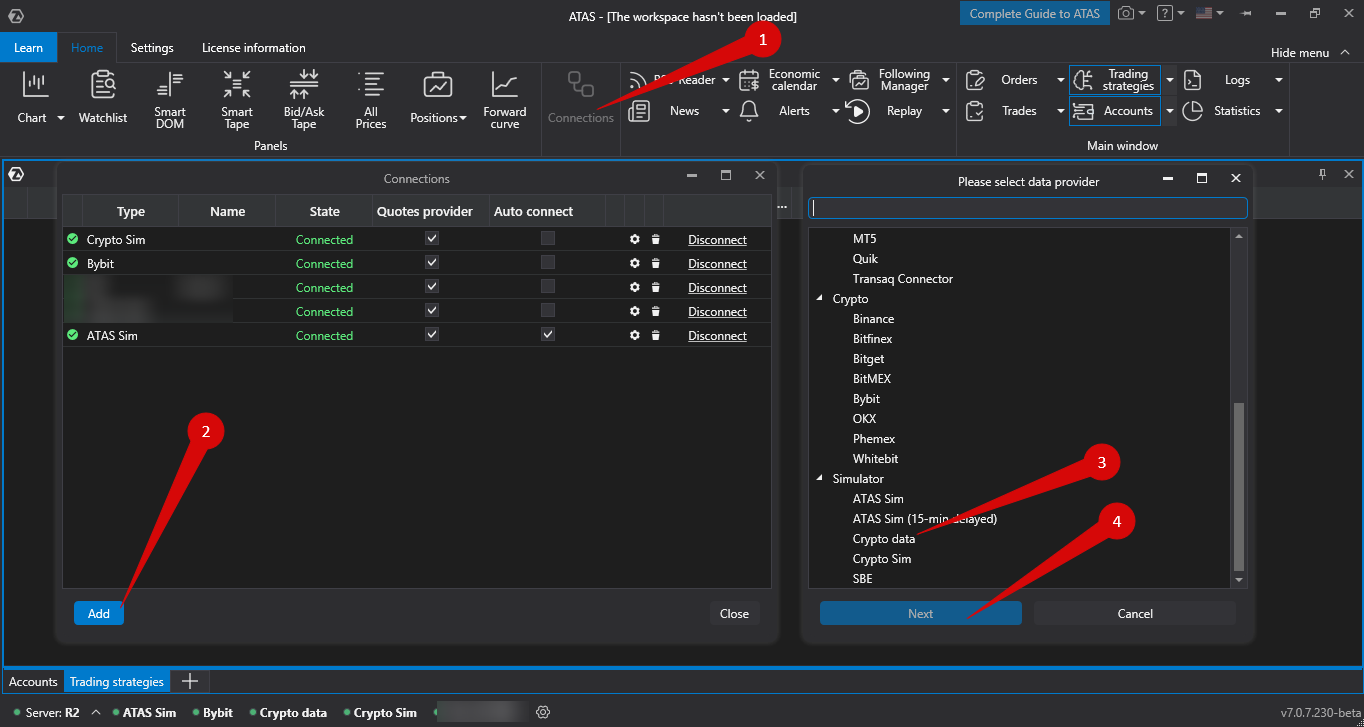Select Whitebit in provider list

click(876, 459)
